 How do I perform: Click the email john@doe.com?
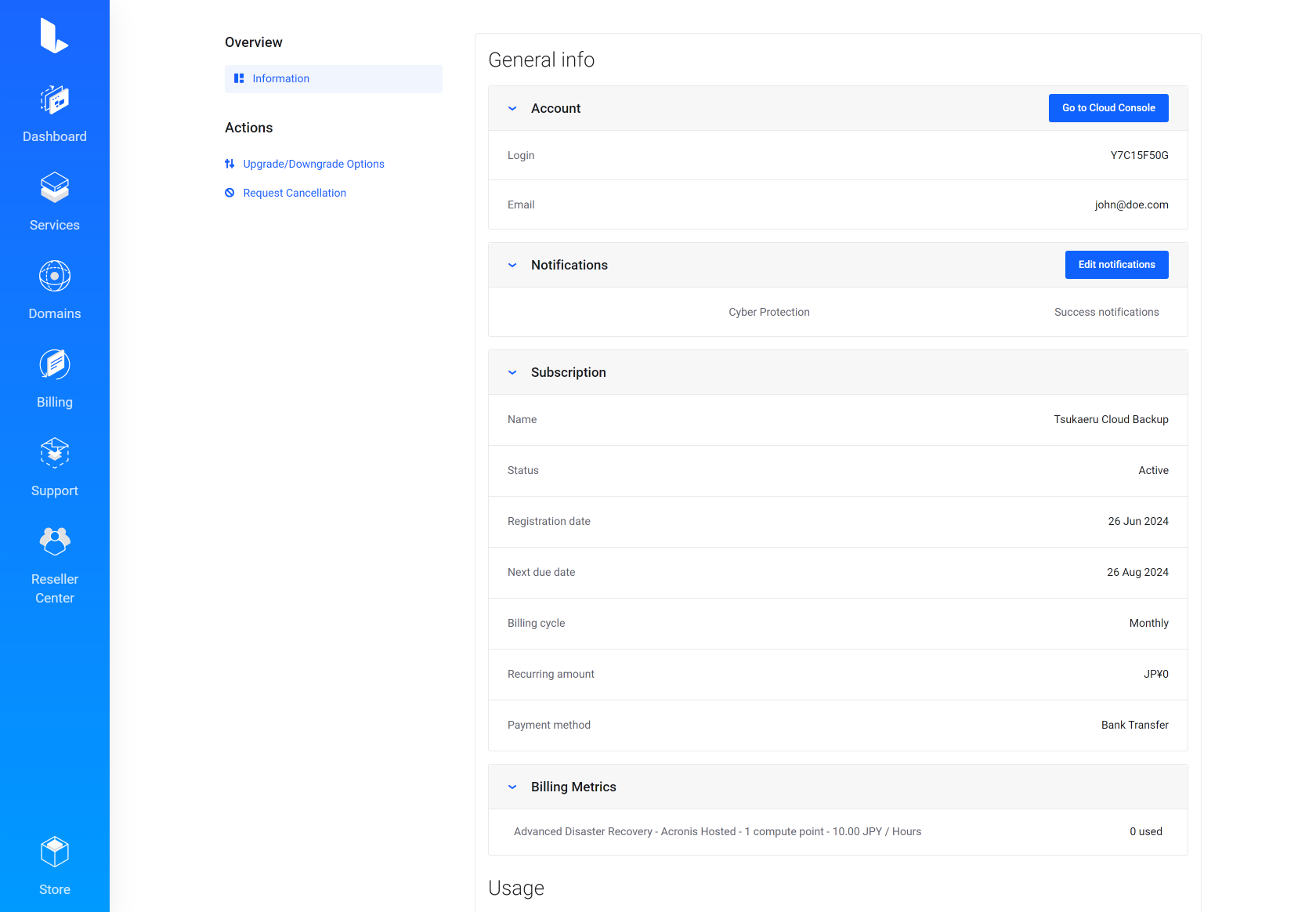coord(1131,204)
